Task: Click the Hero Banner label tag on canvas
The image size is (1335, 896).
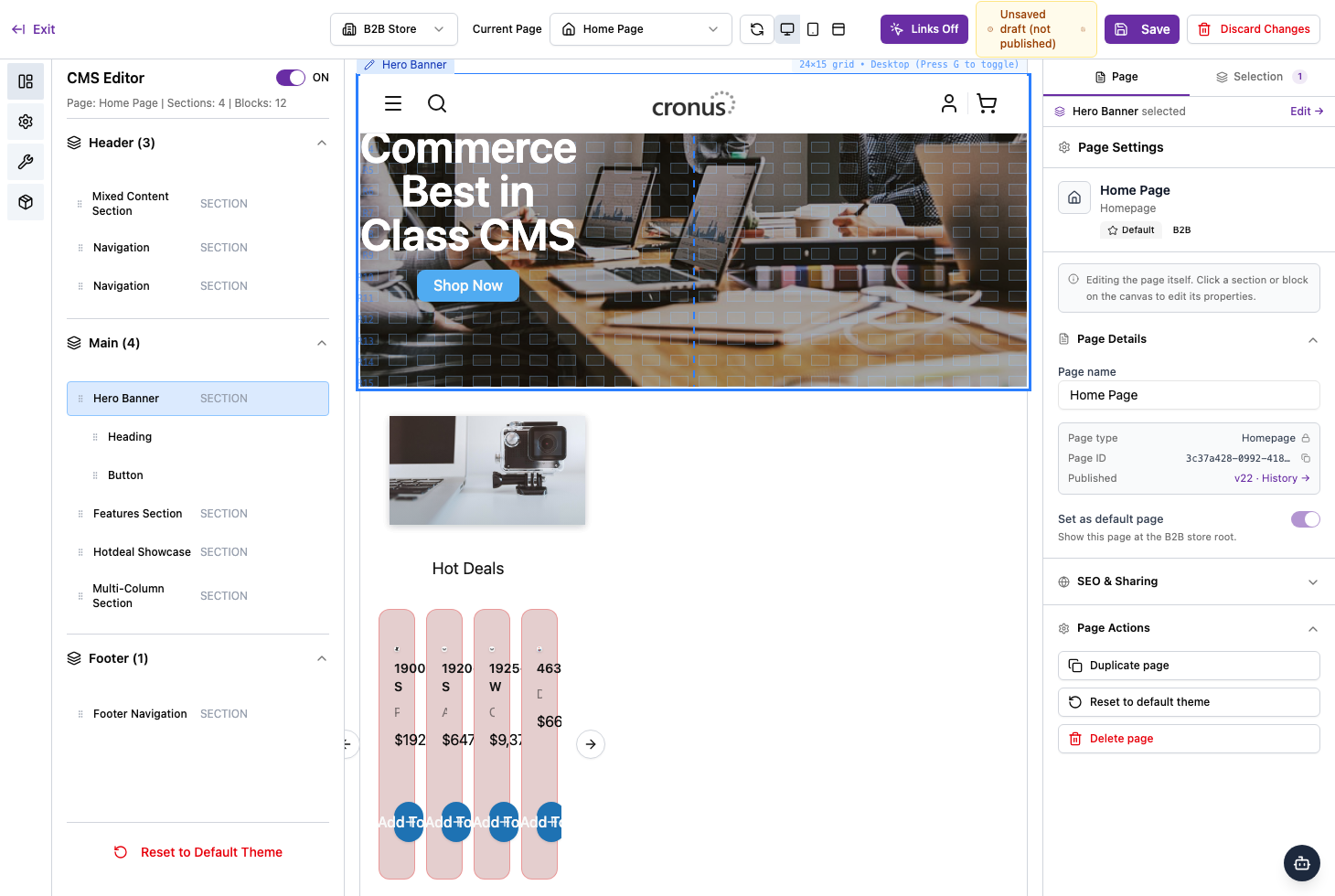Action: point(405,65)
